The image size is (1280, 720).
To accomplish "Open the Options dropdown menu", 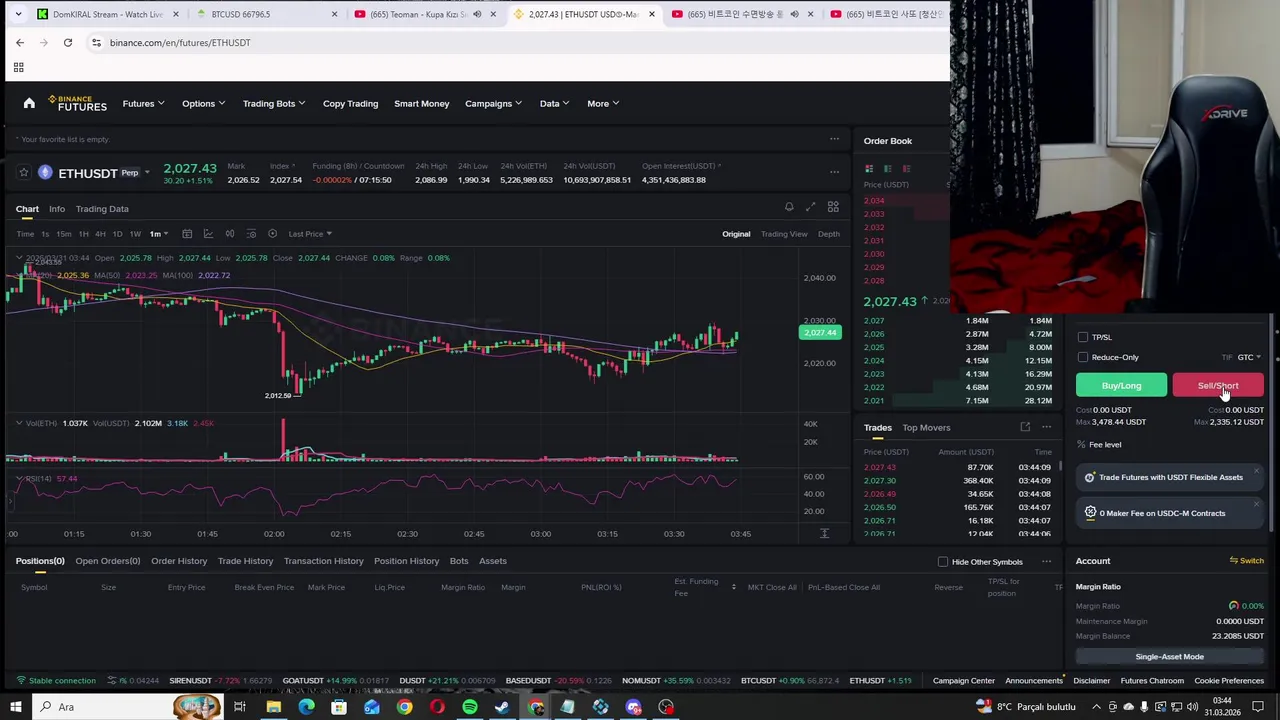I will tap(203, 104).
